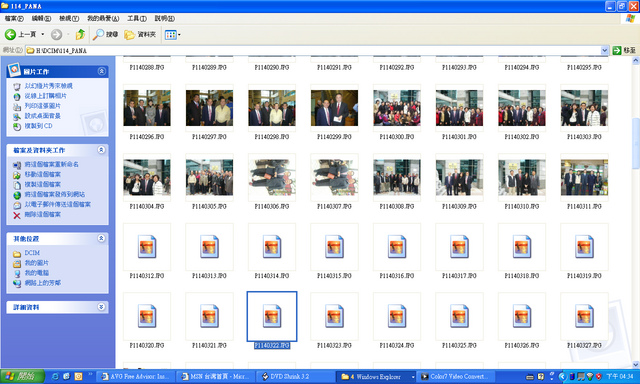Click the rename this file icon
This screenshot has width=640, height=384.
point(17,165)
